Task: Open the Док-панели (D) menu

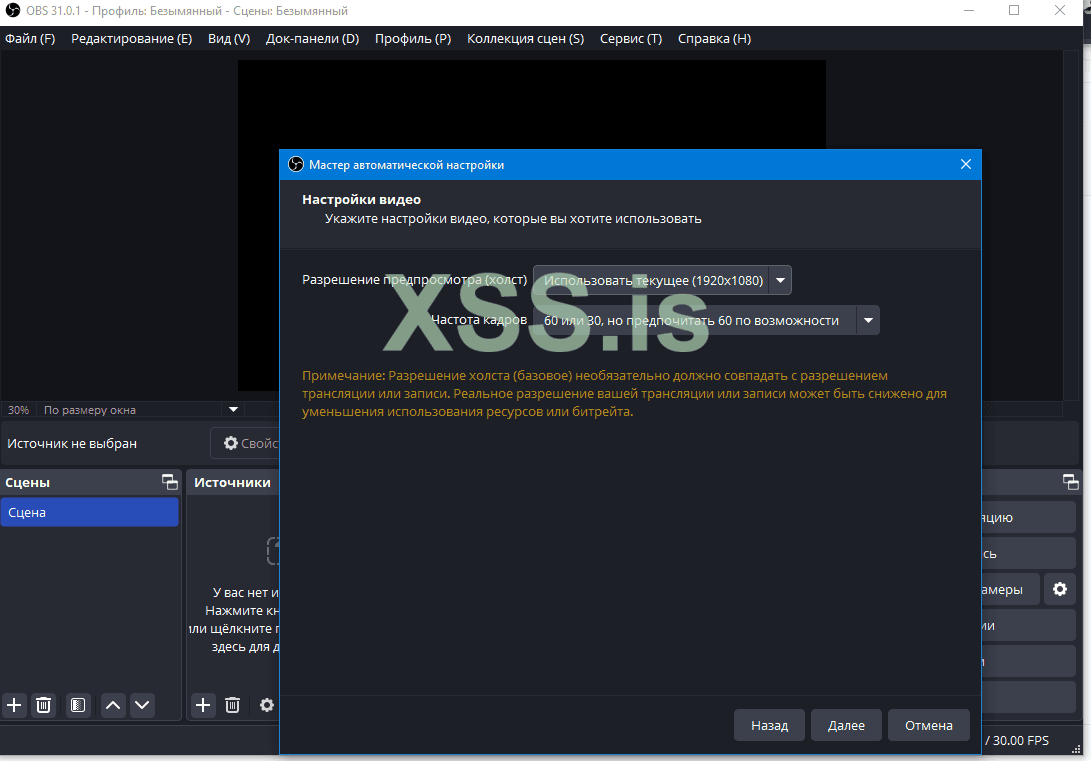Action: (x=312, y=39)
